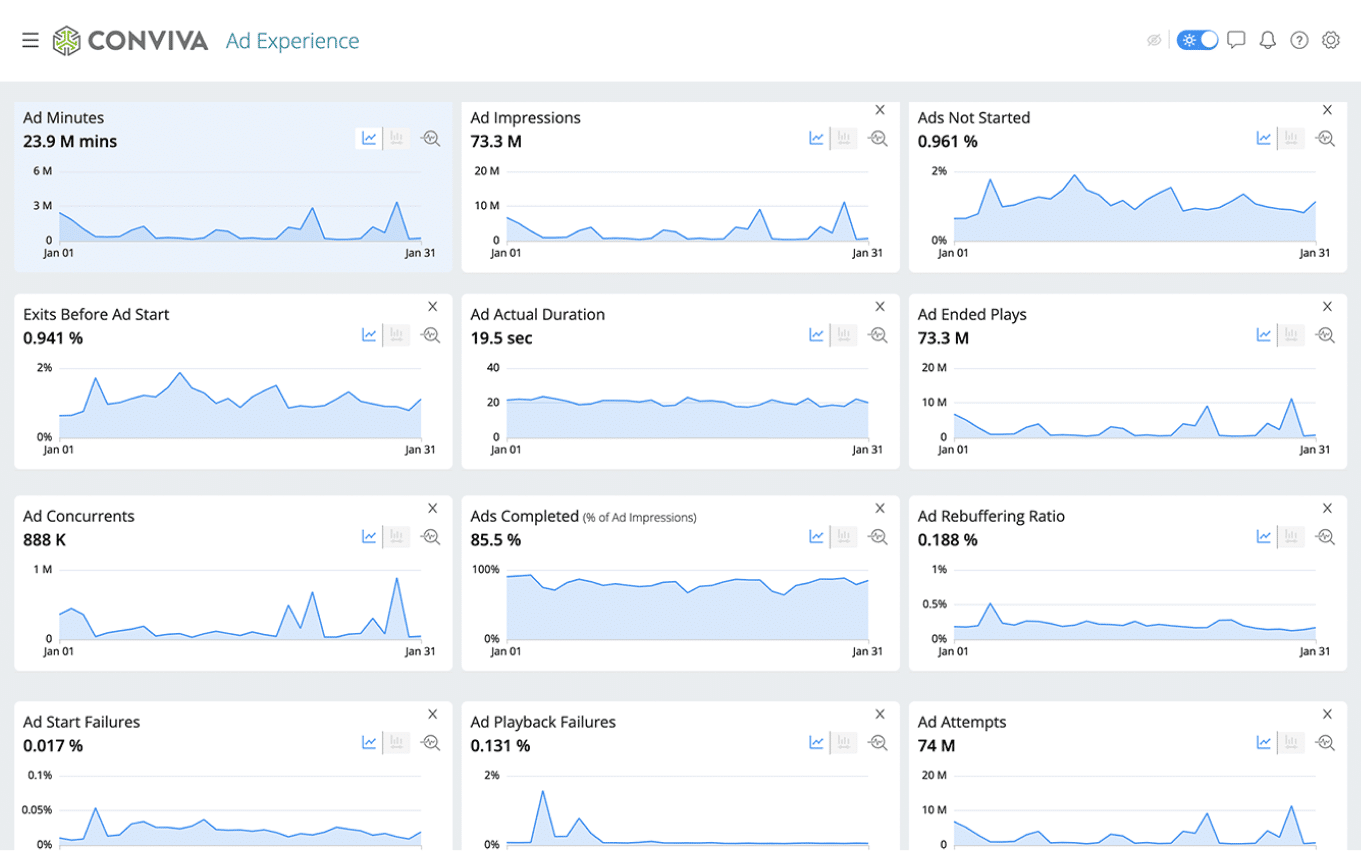
Task: Toggle the light/dark theme switch
Action: [1197, 40]
